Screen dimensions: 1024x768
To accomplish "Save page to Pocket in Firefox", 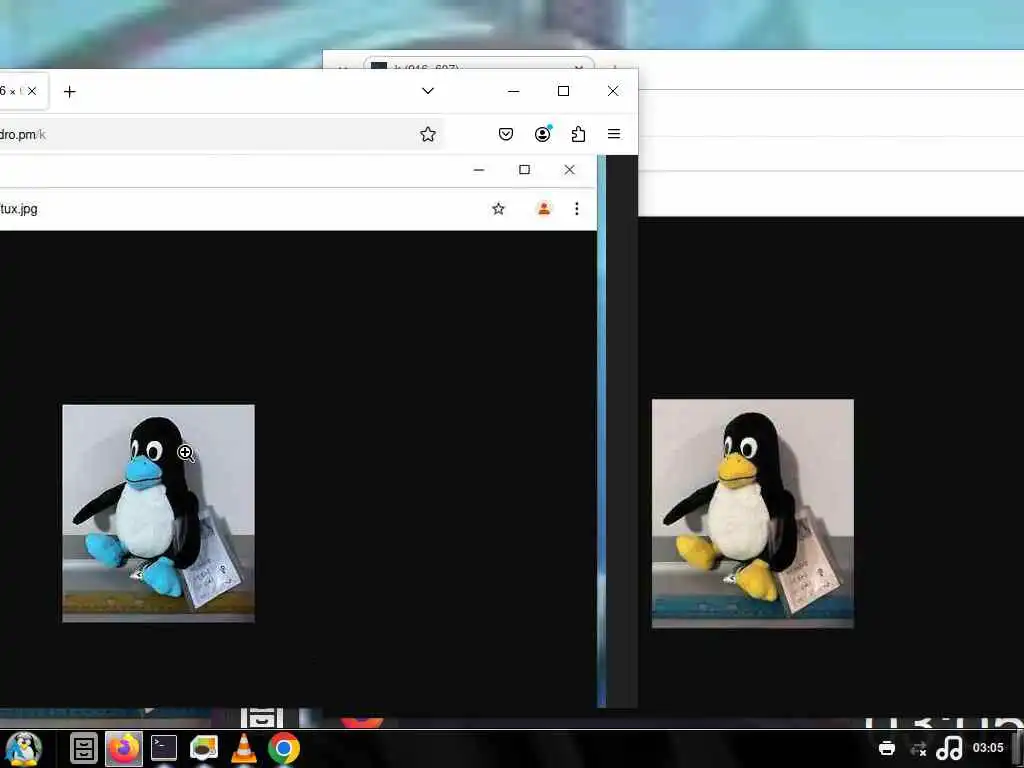I will 505,134.
